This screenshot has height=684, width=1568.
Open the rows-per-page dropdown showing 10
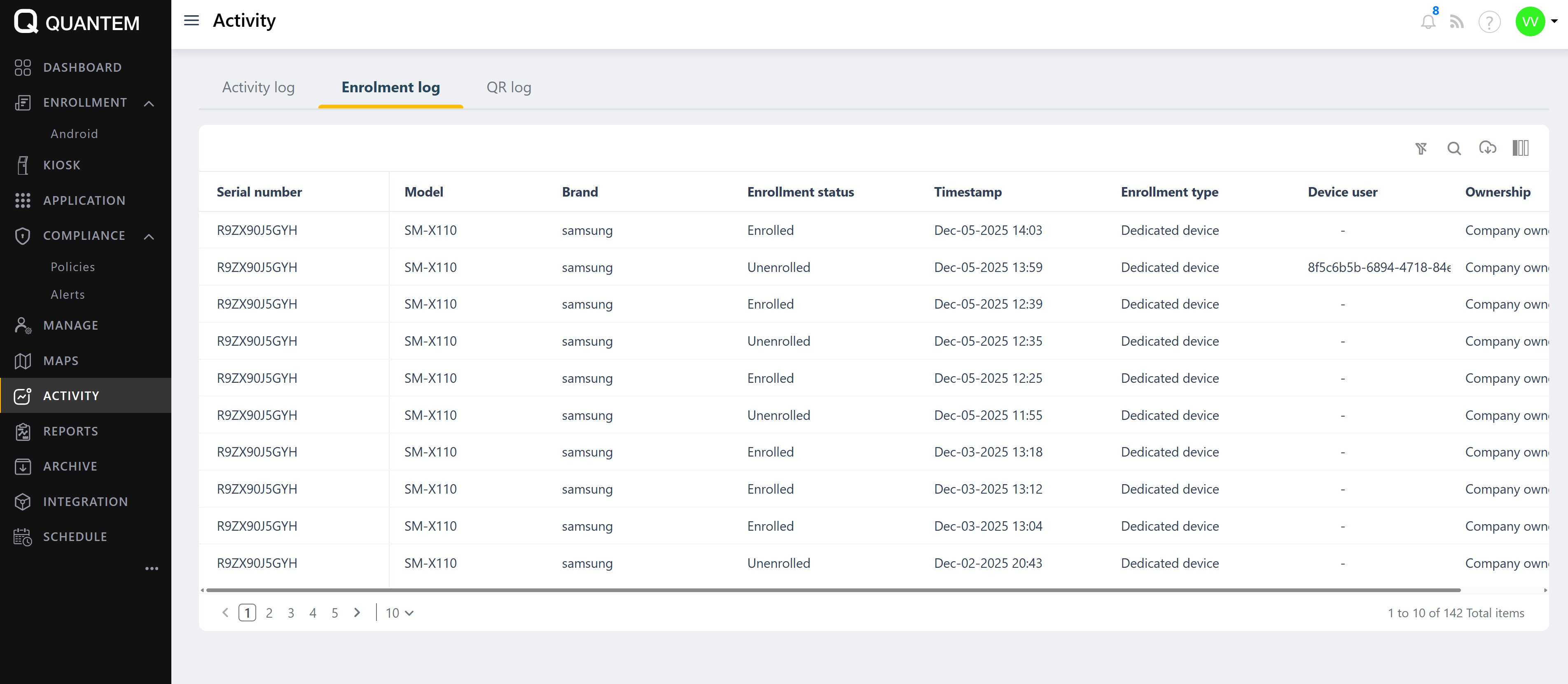click(399, 613)
